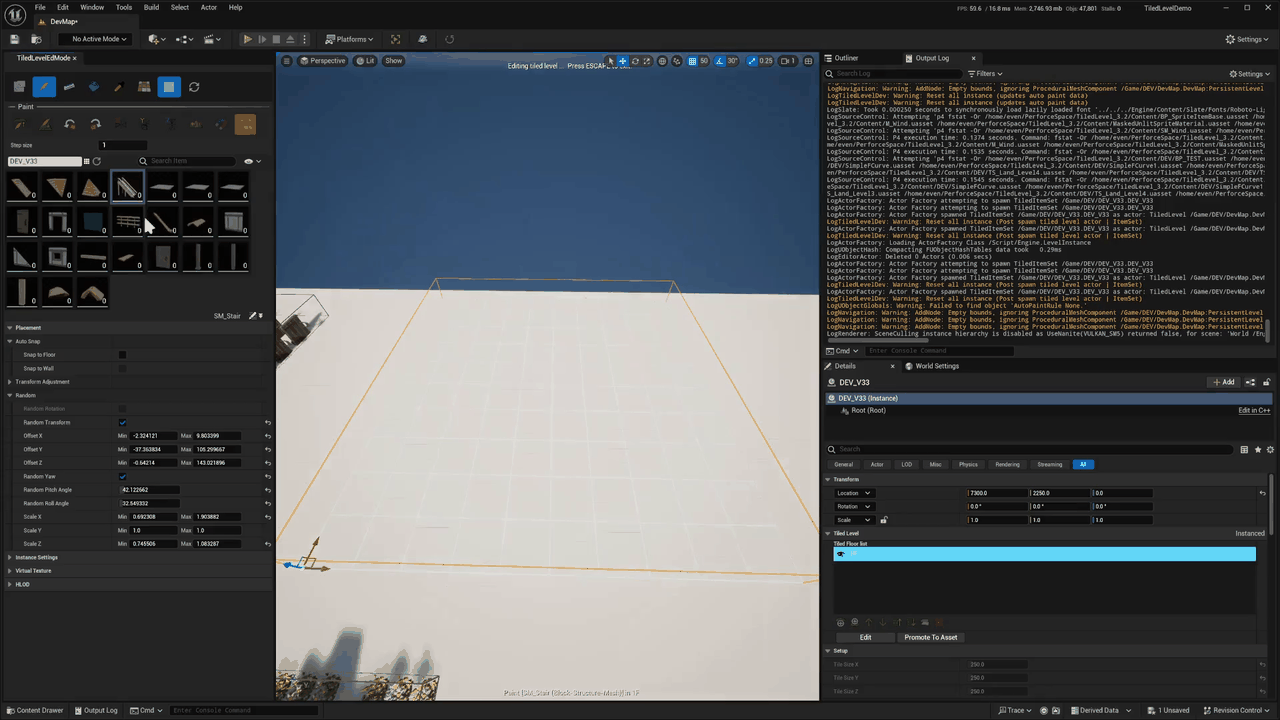Click the Add component button
The width and height of the screenshot is (1280, 720).
click(1224, 382)
